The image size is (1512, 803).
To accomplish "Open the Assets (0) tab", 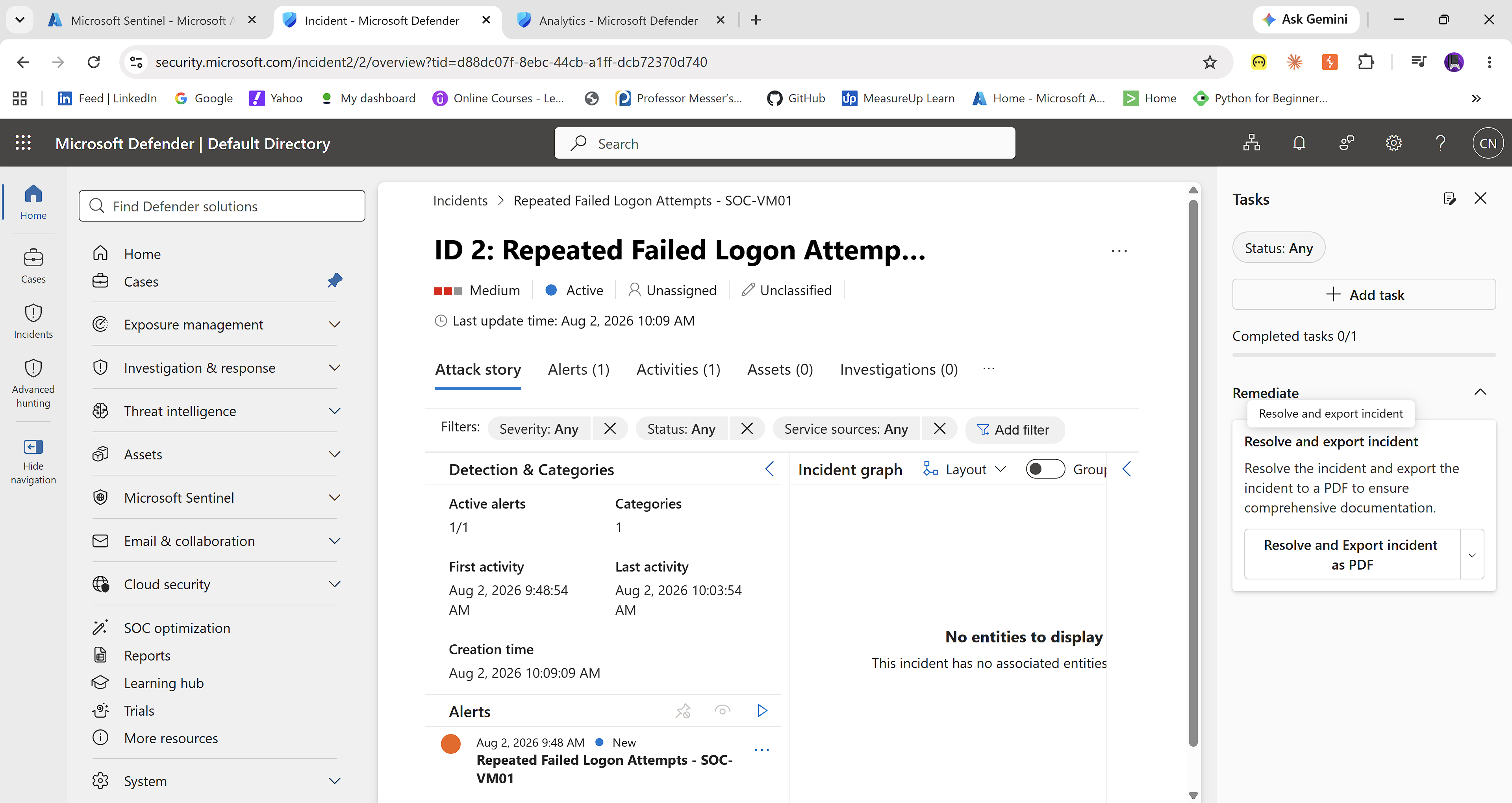I will [x=780, y=370].
